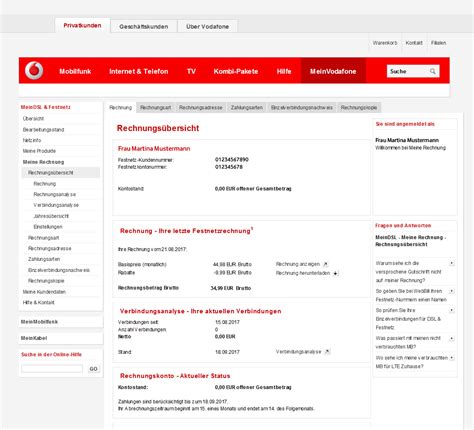Click the Online-Hilfe search input field
Viewport: 474px width, 430px height.
pyautogui.click(x=52, y=369)
